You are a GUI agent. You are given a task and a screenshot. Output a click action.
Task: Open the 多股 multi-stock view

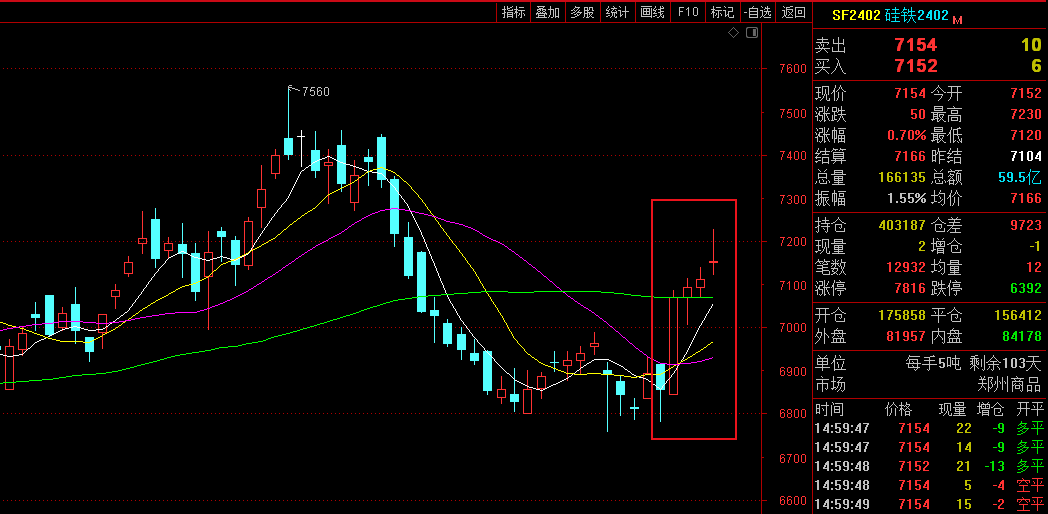(x=583, y=12)
